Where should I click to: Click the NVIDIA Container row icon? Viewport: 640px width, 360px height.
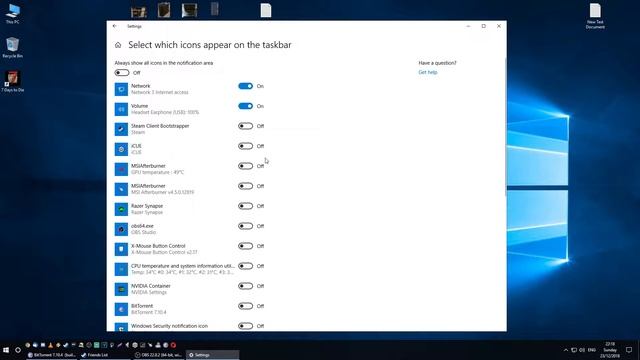pyautogui.click(x=121, y=289)
